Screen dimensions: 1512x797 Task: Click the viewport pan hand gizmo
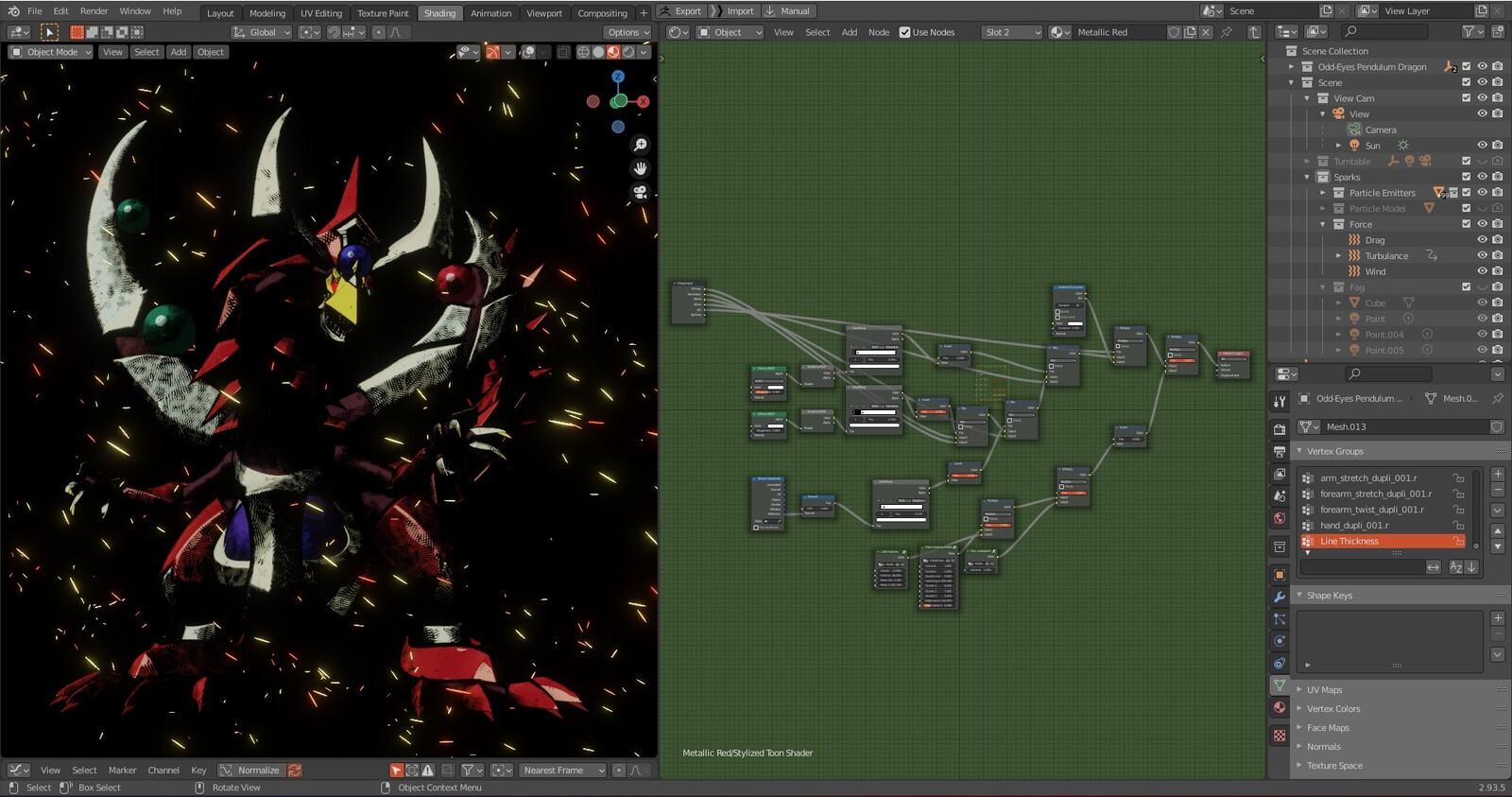coord(640,168)
